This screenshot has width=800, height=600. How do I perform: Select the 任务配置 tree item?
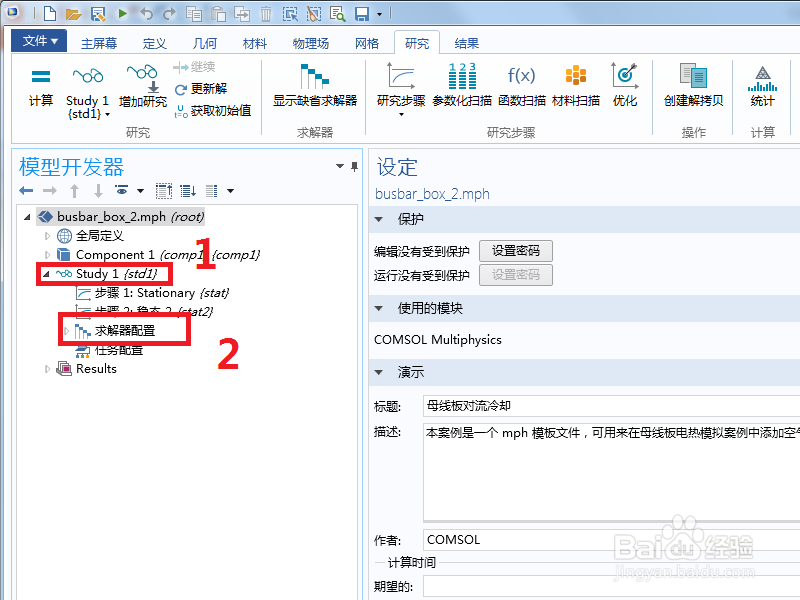click(109, 351)
